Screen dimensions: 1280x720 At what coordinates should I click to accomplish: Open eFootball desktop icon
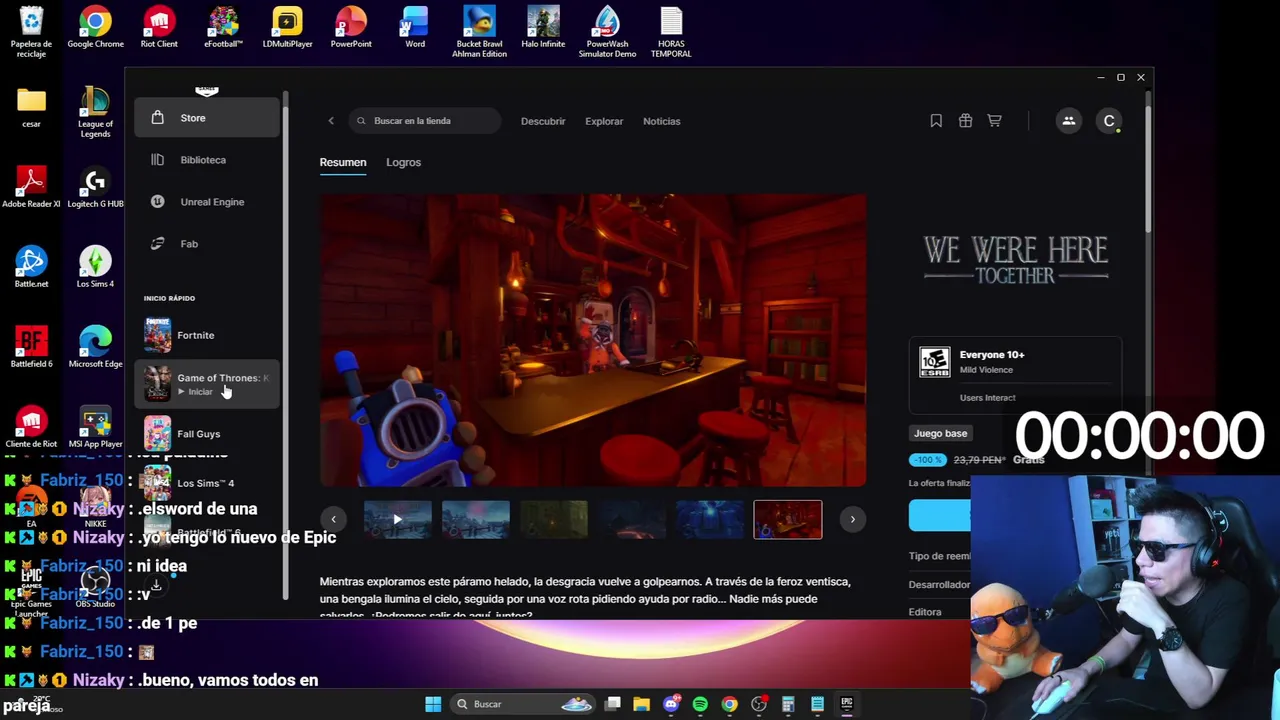click(223, 28)
